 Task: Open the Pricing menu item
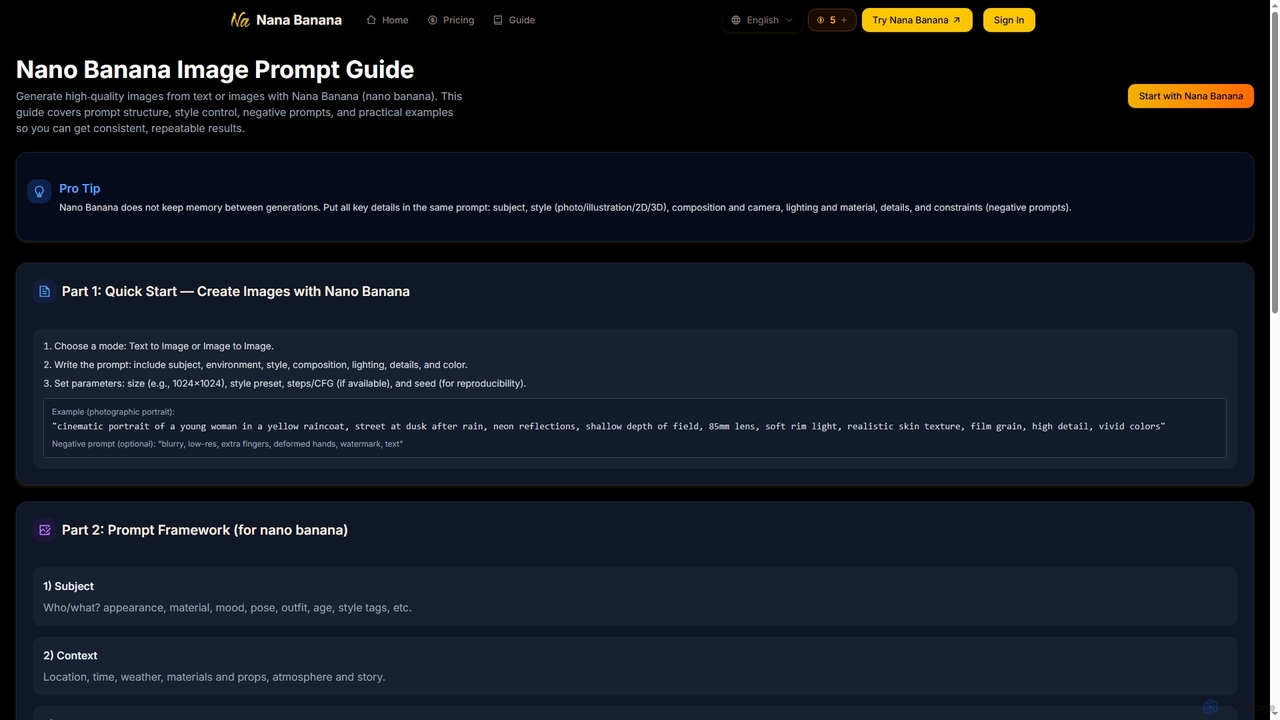click(451, 20)
